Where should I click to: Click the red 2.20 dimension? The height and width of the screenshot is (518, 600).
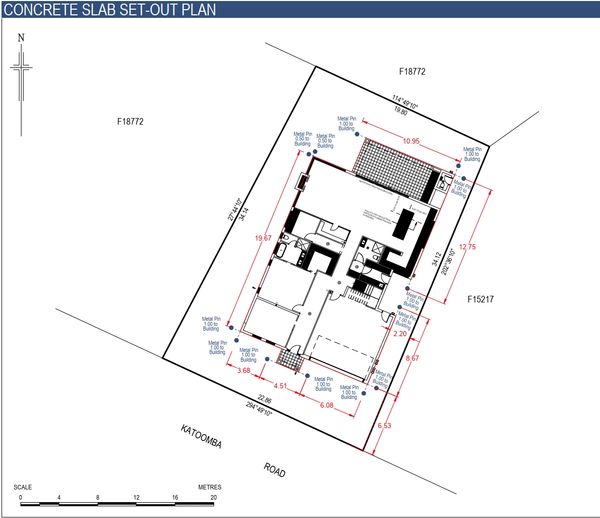coord(400,334)
